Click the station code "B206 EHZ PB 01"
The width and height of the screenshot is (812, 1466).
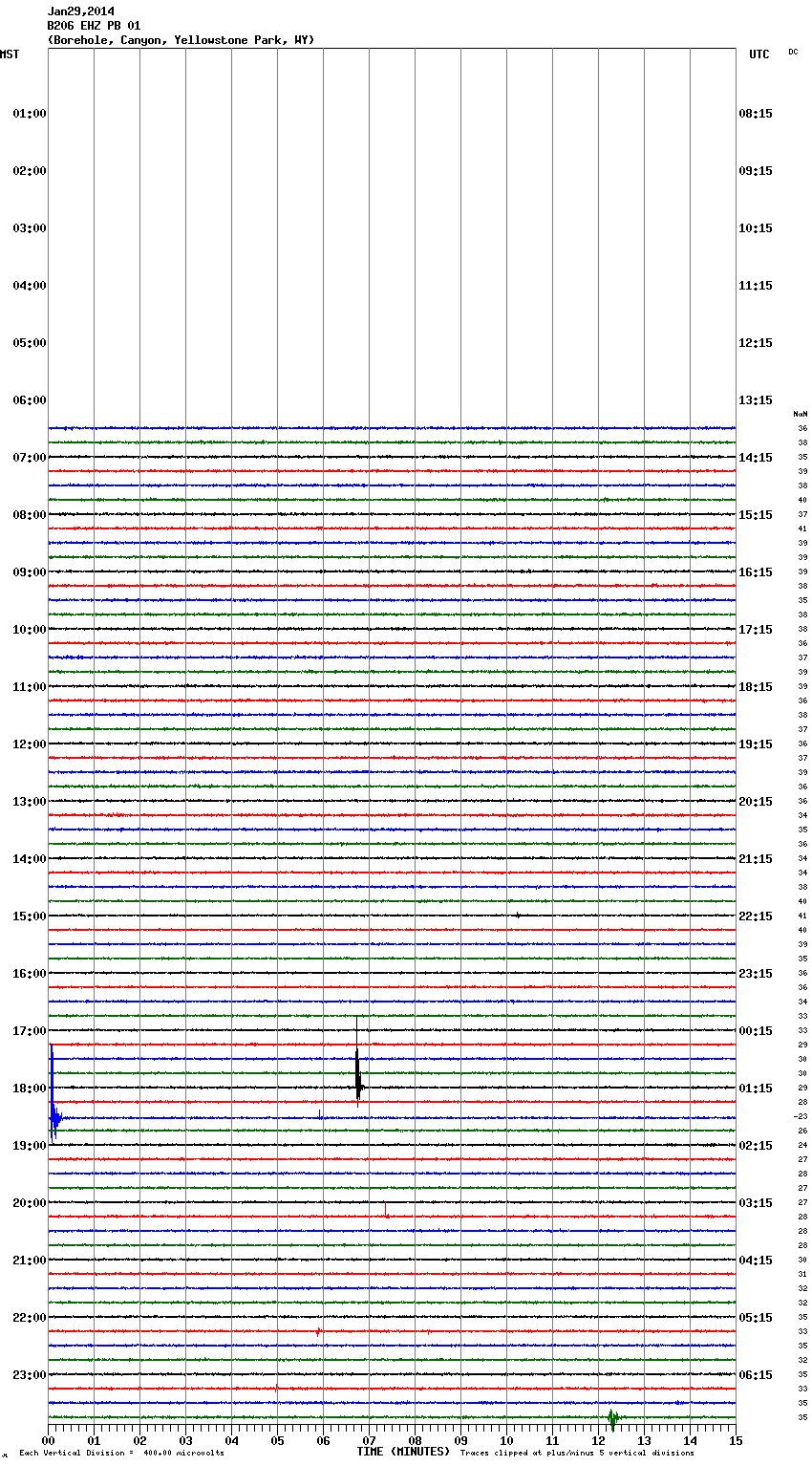[94, 26]
